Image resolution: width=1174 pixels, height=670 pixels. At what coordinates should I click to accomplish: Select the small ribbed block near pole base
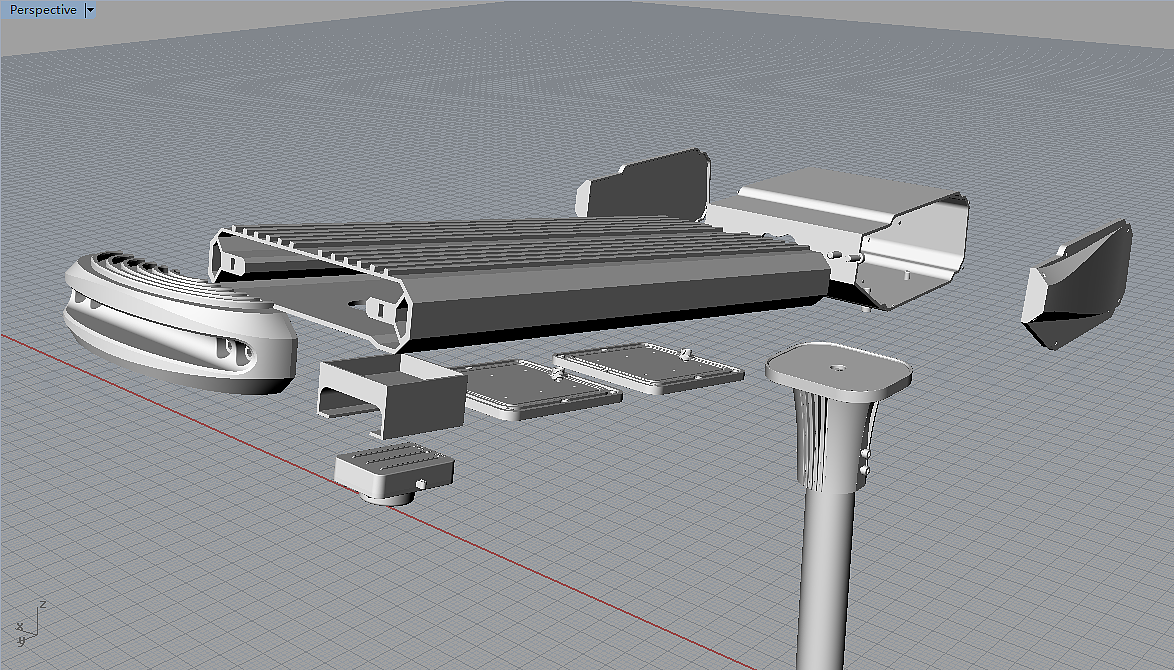click(394, 472)
